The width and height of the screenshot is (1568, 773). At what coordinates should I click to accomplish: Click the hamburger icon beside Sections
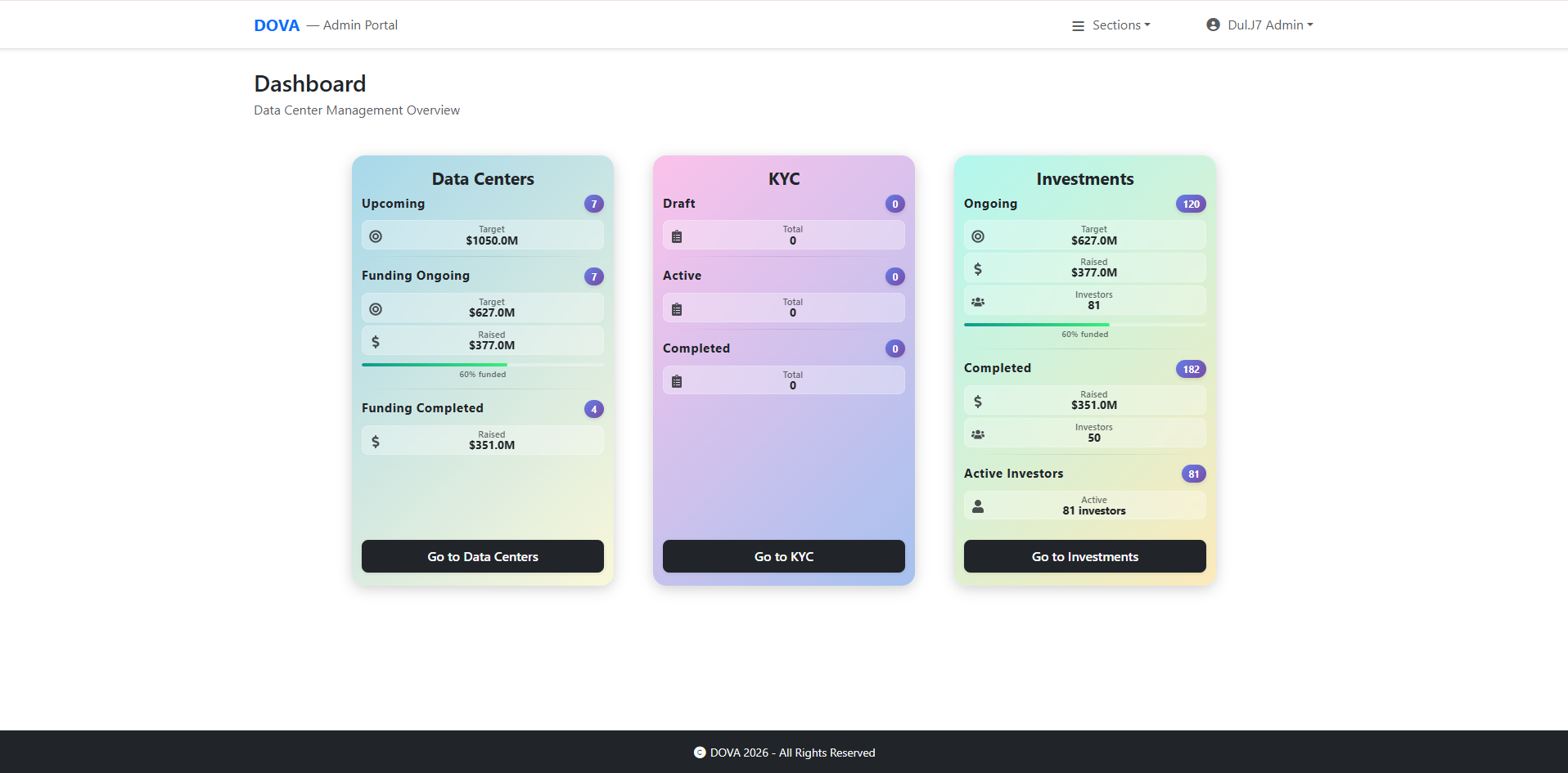[1078, 25]
